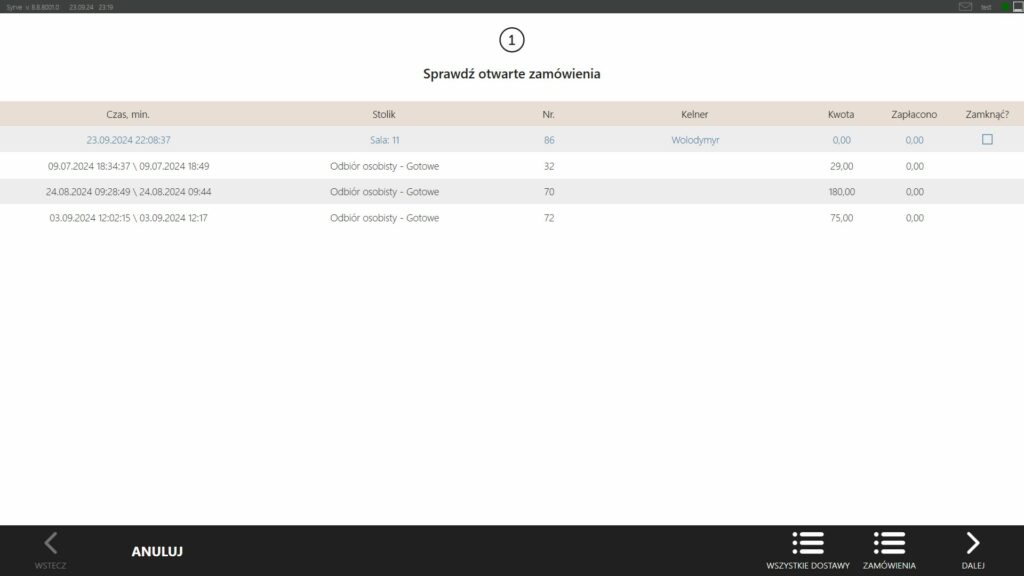Select order dated 03.09.2024 12:02:15
This screenshot has height=576, width=1024.
click(128, 218)
